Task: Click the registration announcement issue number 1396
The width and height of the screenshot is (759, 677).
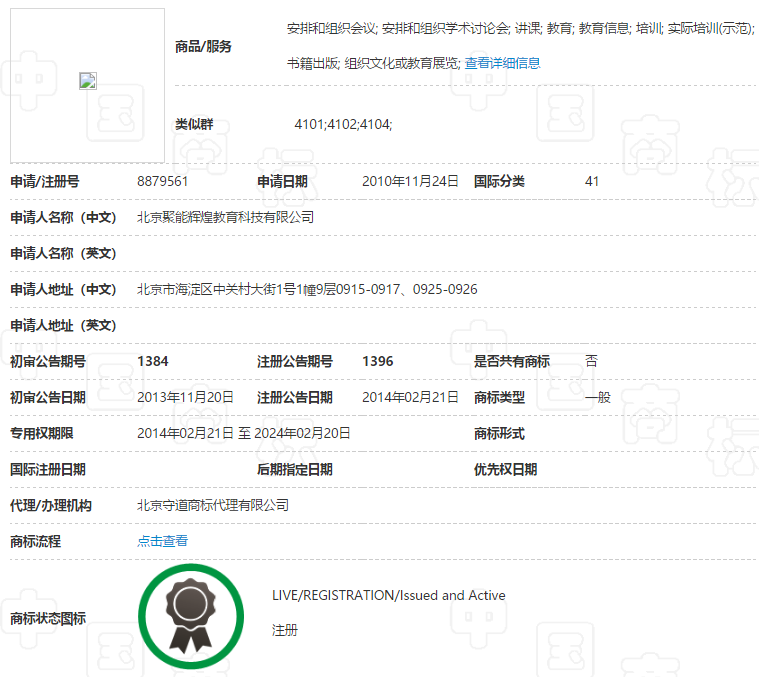Action: 377,361
